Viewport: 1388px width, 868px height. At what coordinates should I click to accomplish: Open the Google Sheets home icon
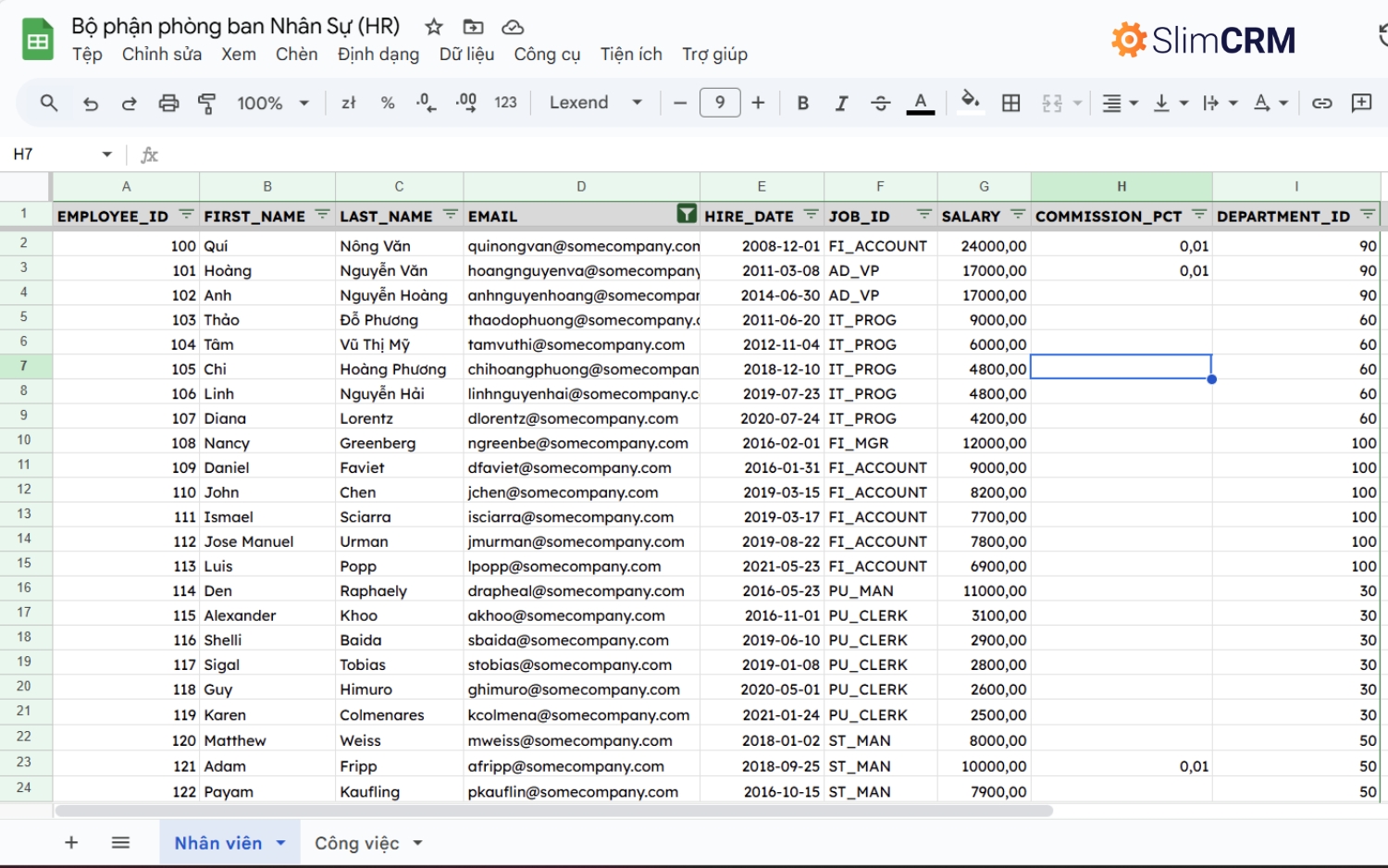point(38,39)
